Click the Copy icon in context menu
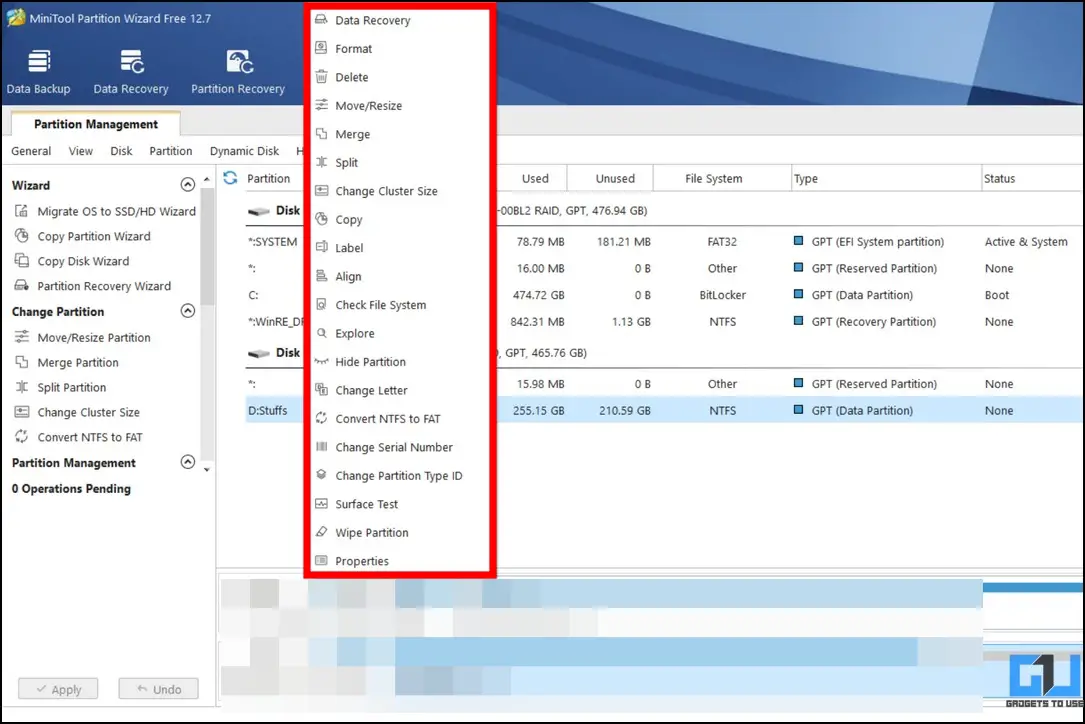The image size is (1085, 724). pyautogui.click(x=321, y=219)
